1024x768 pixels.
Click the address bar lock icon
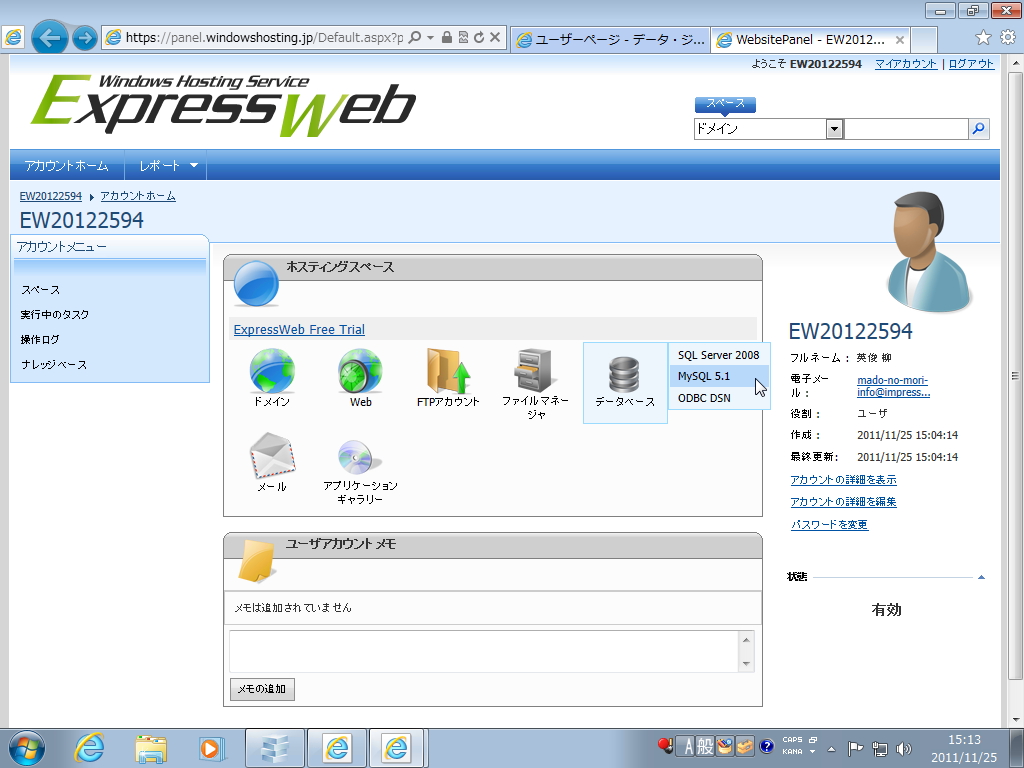[447, 37]
